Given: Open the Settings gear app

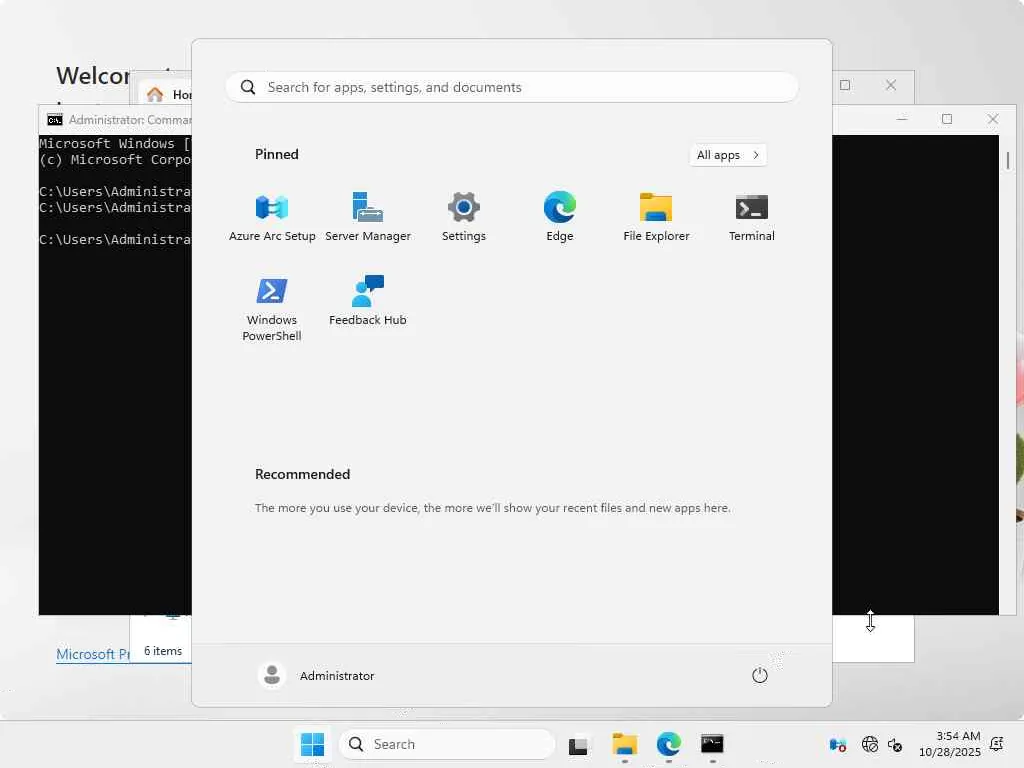Looking at the screenshot, I should pos(464,217).
